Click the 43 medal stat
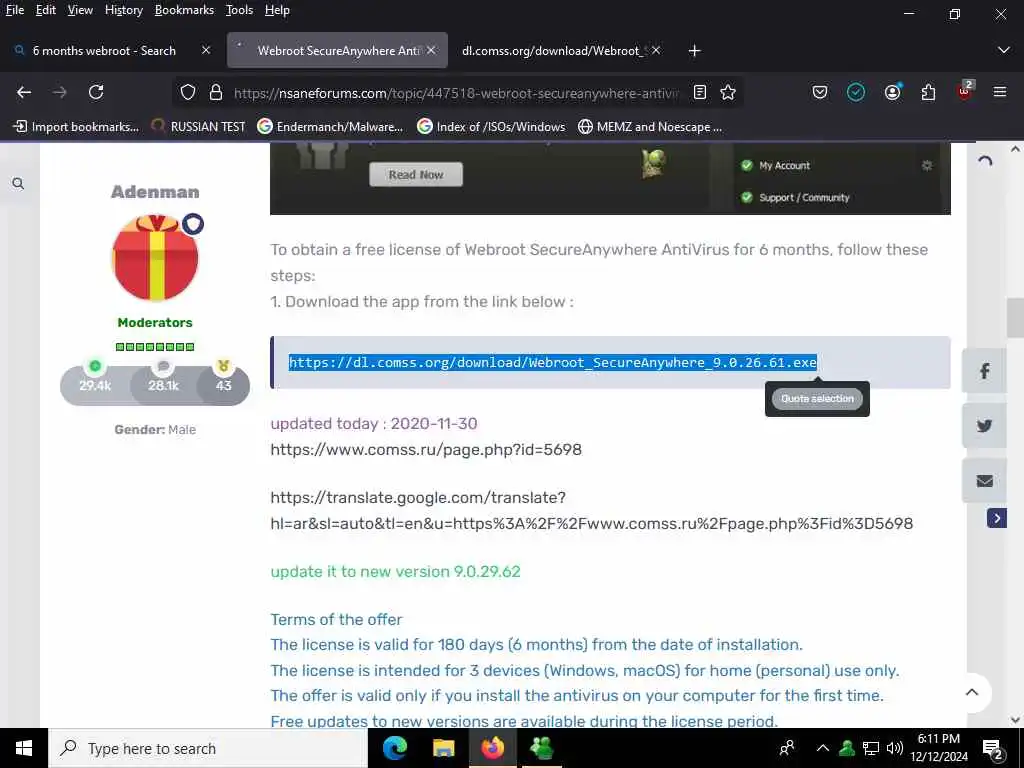 pyautogui.click(x=223, y=384)
